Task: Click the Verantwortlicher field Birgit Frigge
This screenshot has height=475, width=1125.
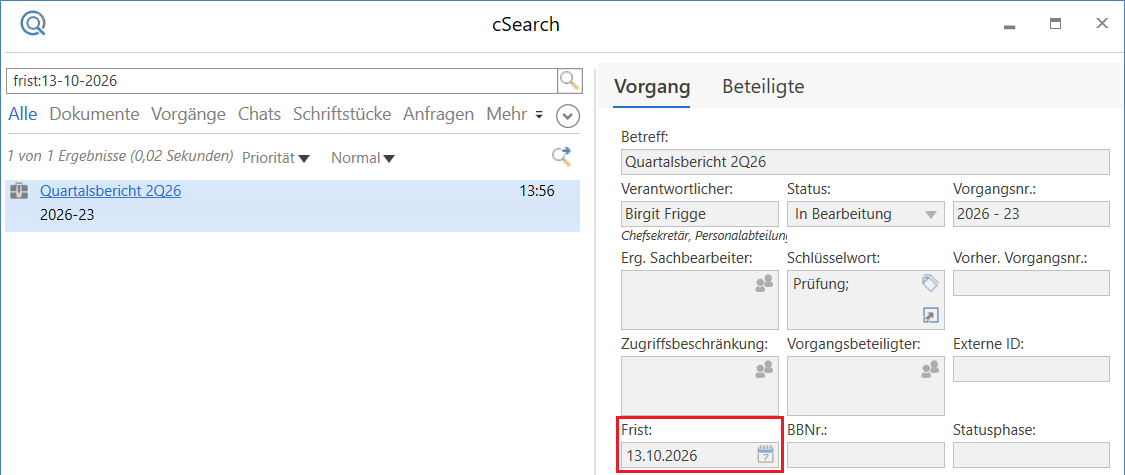Action: [x=700, y=214]
